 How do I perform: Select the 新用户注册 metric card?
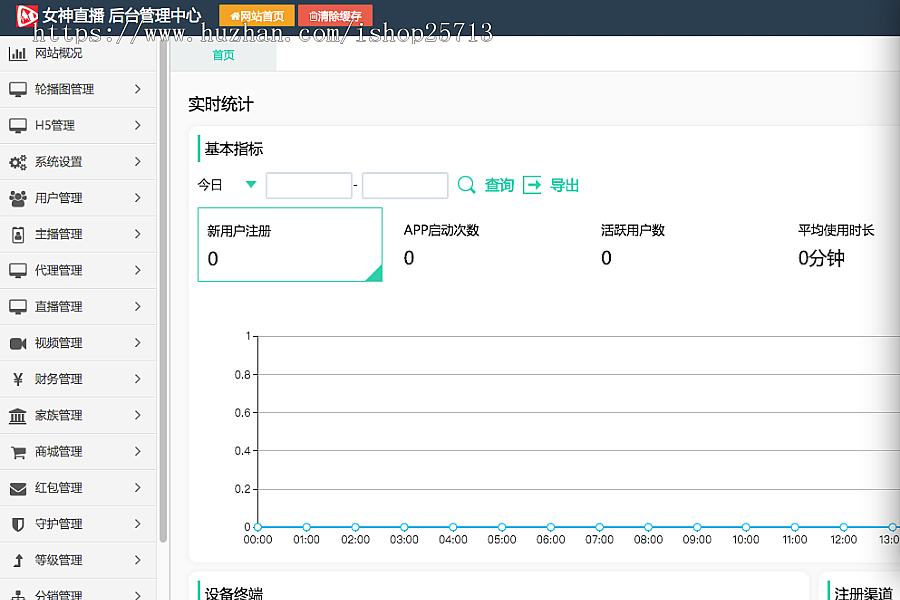click(x=290, y=245)
